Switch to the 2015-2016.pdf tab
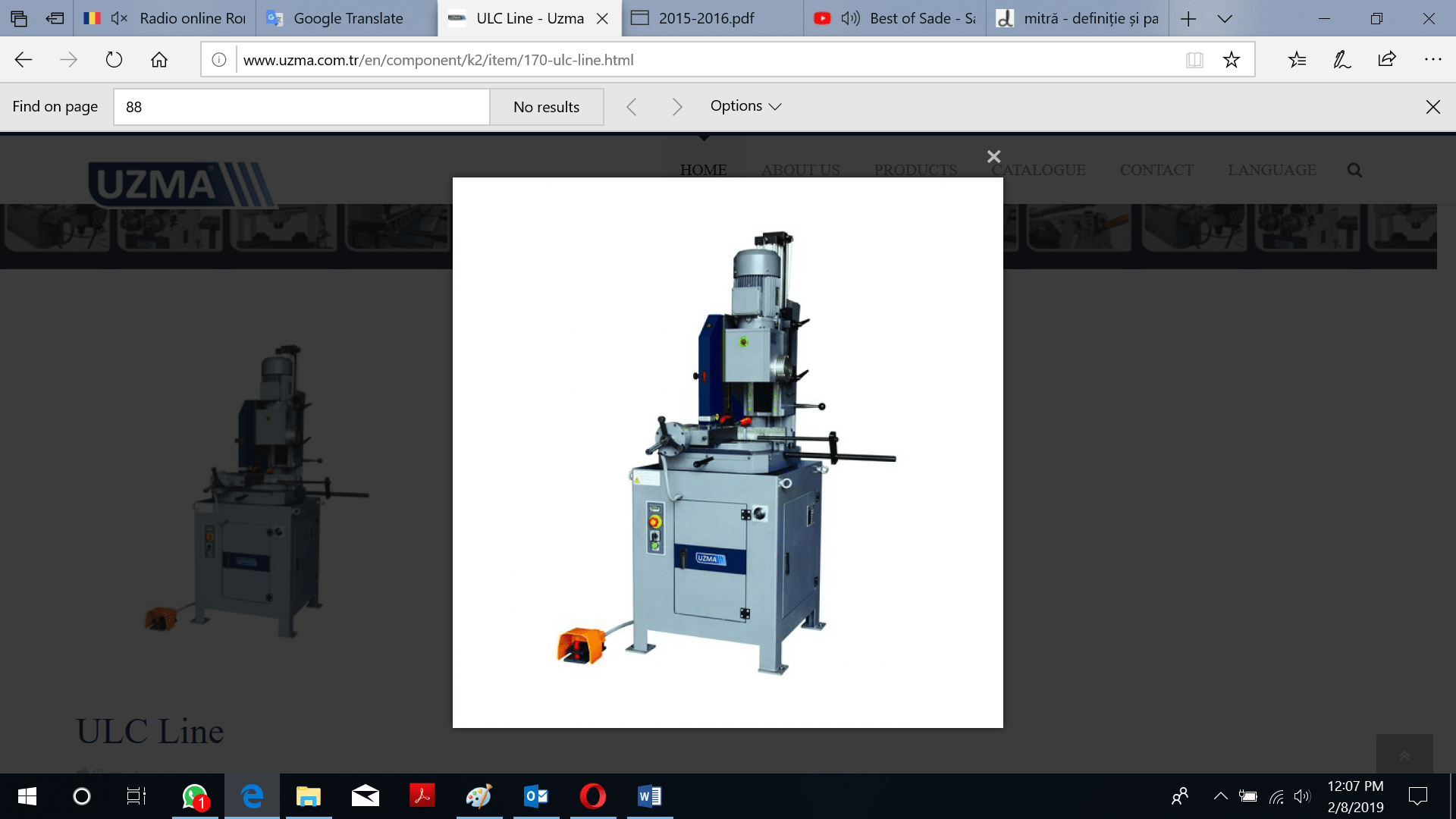The height and width of the screenshot is (819, 1456). point(705,18)
